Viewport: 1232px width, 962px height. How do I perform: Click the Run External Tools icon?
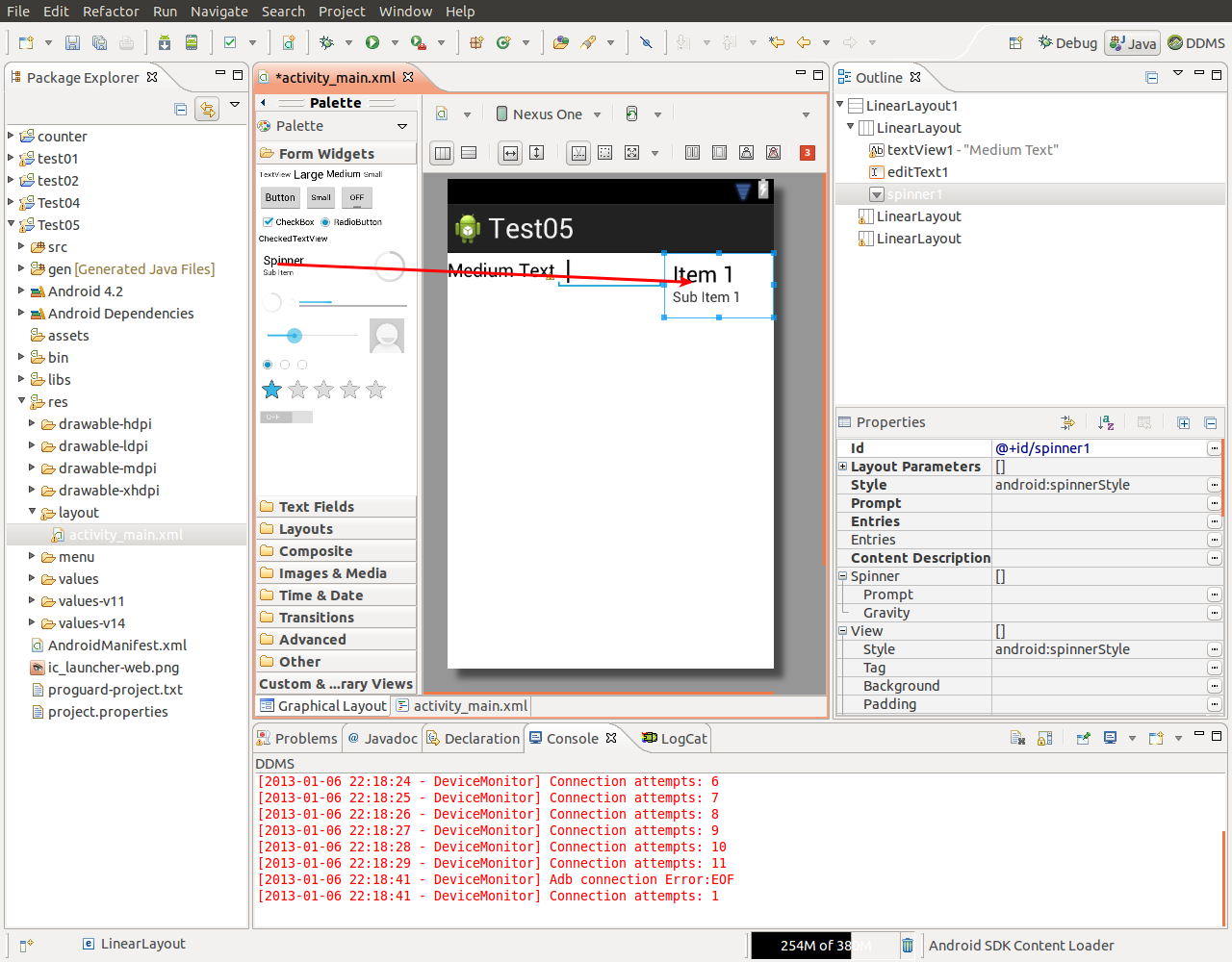coord(418,42)
